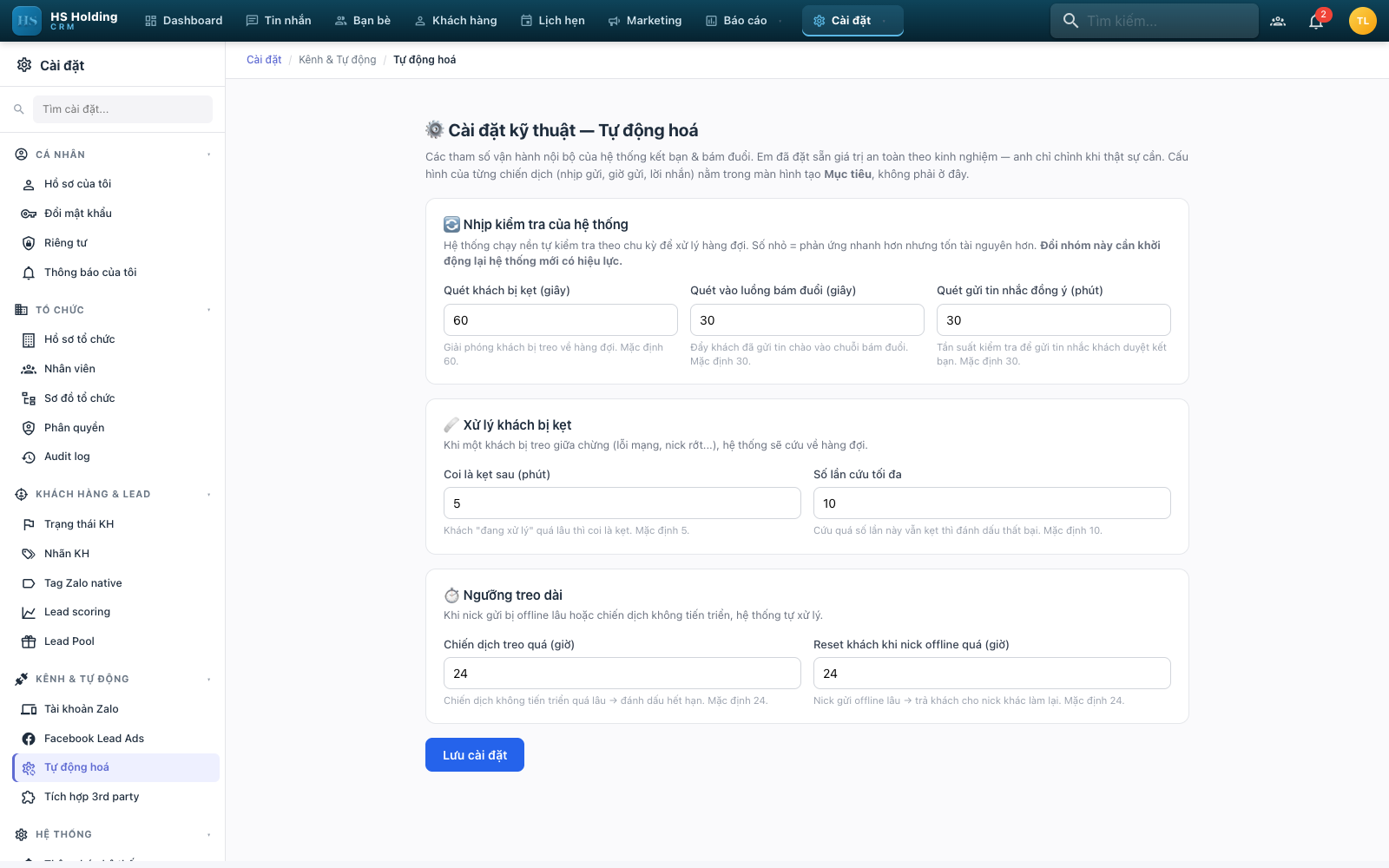The image size is (1389, 868).
Task: Click the Cài đặt breadcrumb link
Action: tap(264, 60)
